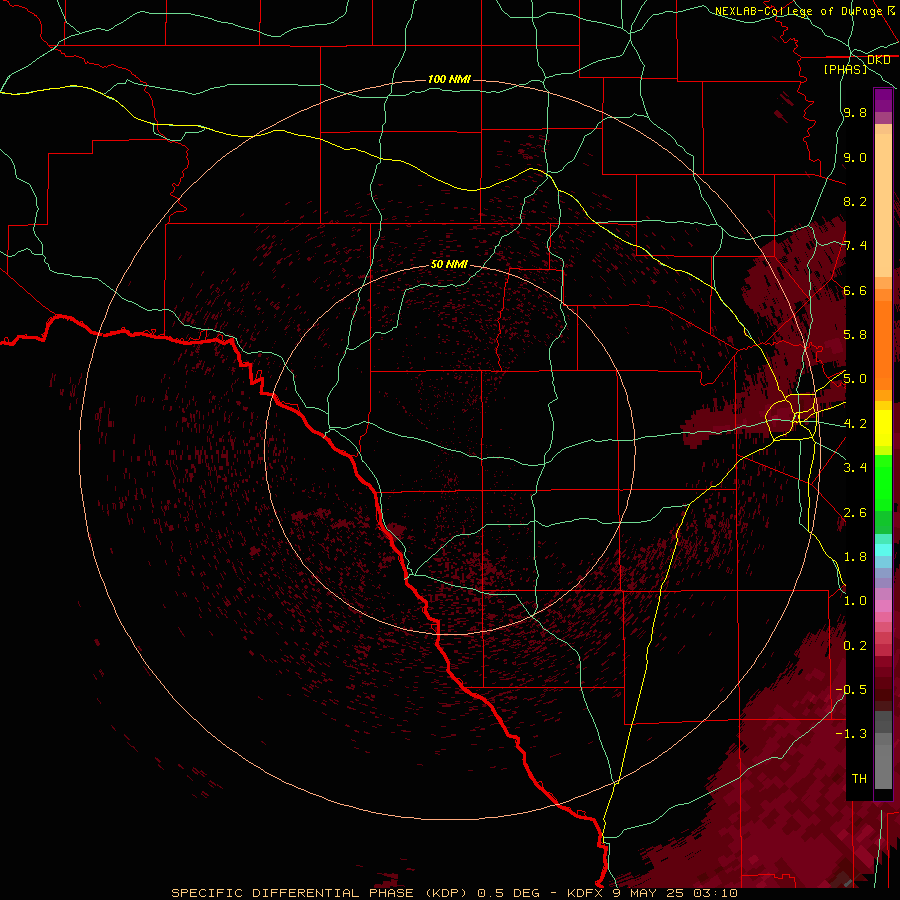Select the "0.2" scale value
This screenshot has height=900, width=900.
pyautogui.click(x=855, y=646)
